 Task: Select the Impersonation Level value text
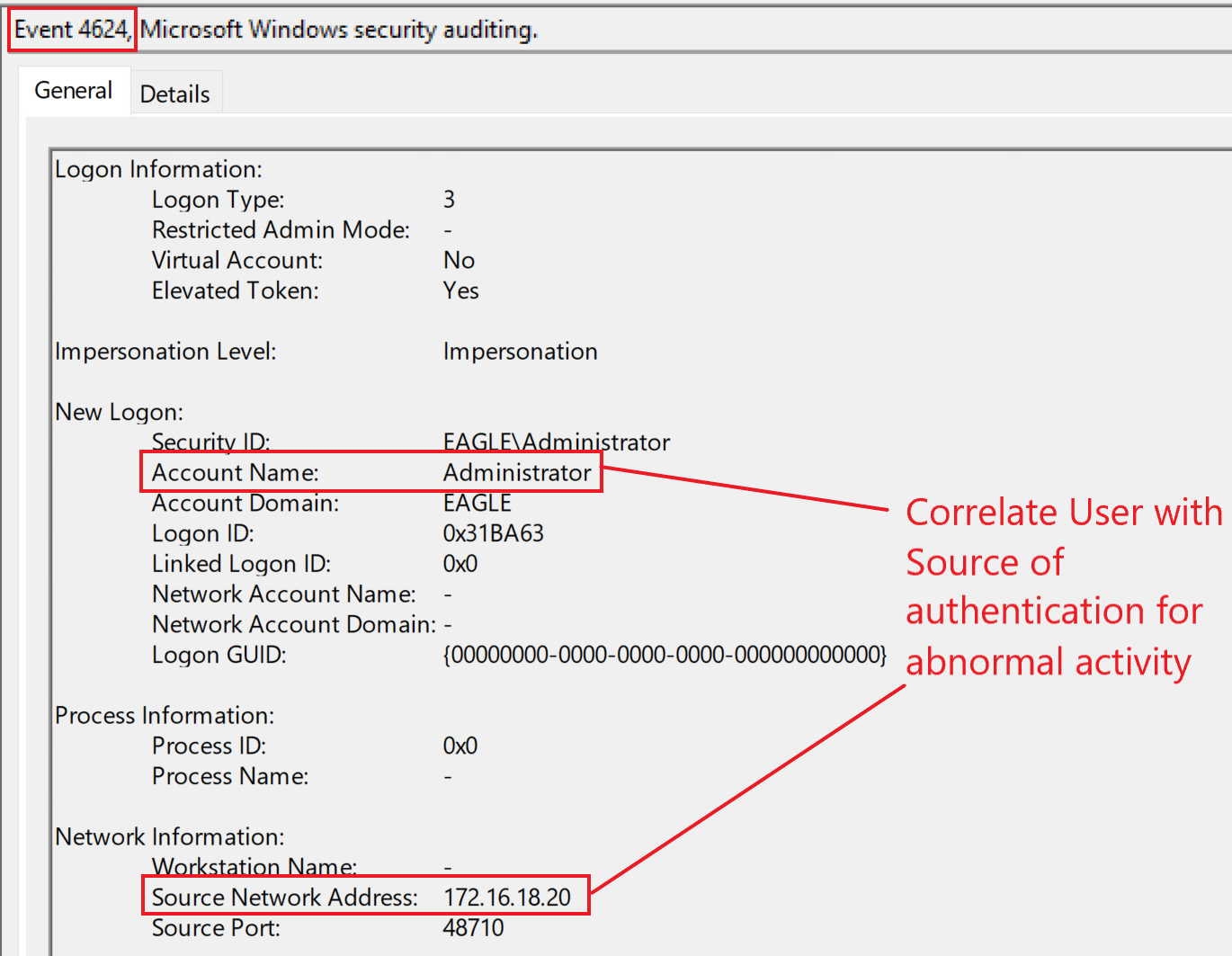click(x=520, y=352)
